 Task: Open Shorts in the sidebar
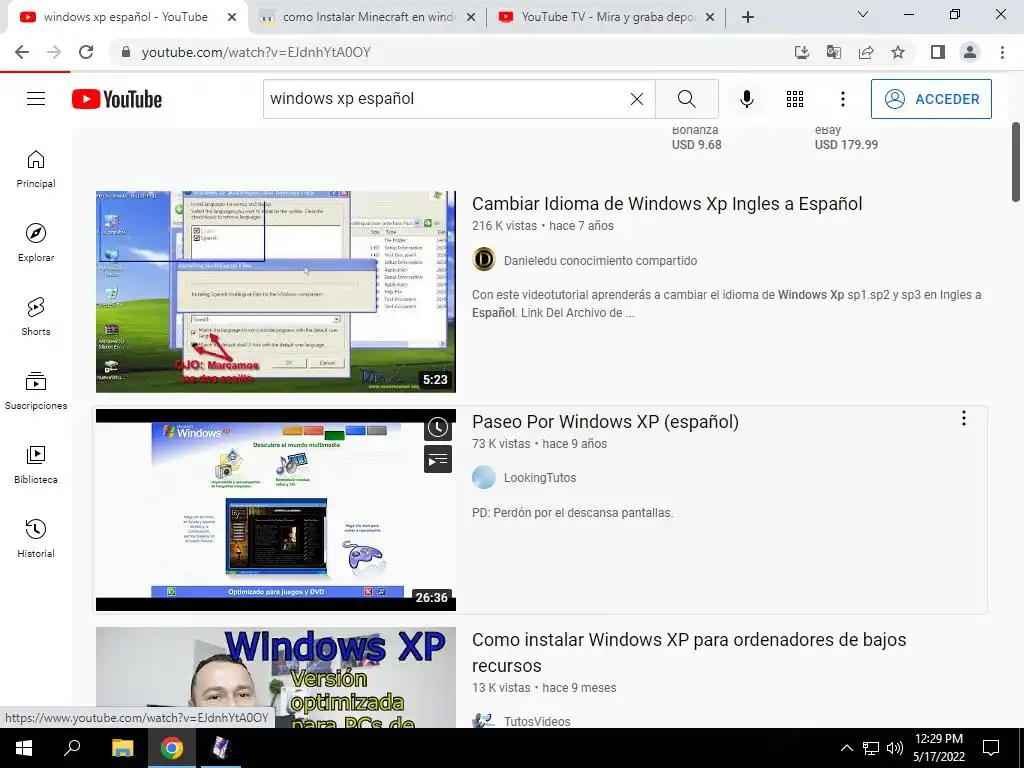36,316
